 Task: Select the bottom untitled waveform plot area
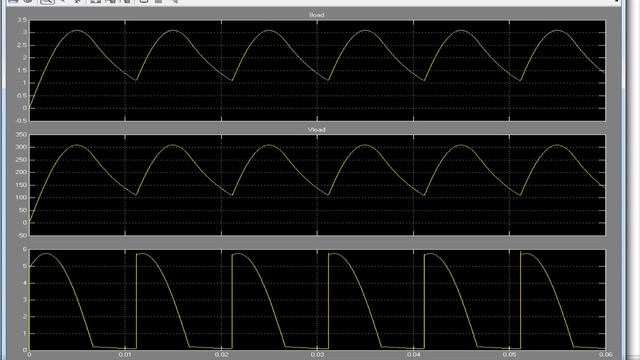[317, 300]
